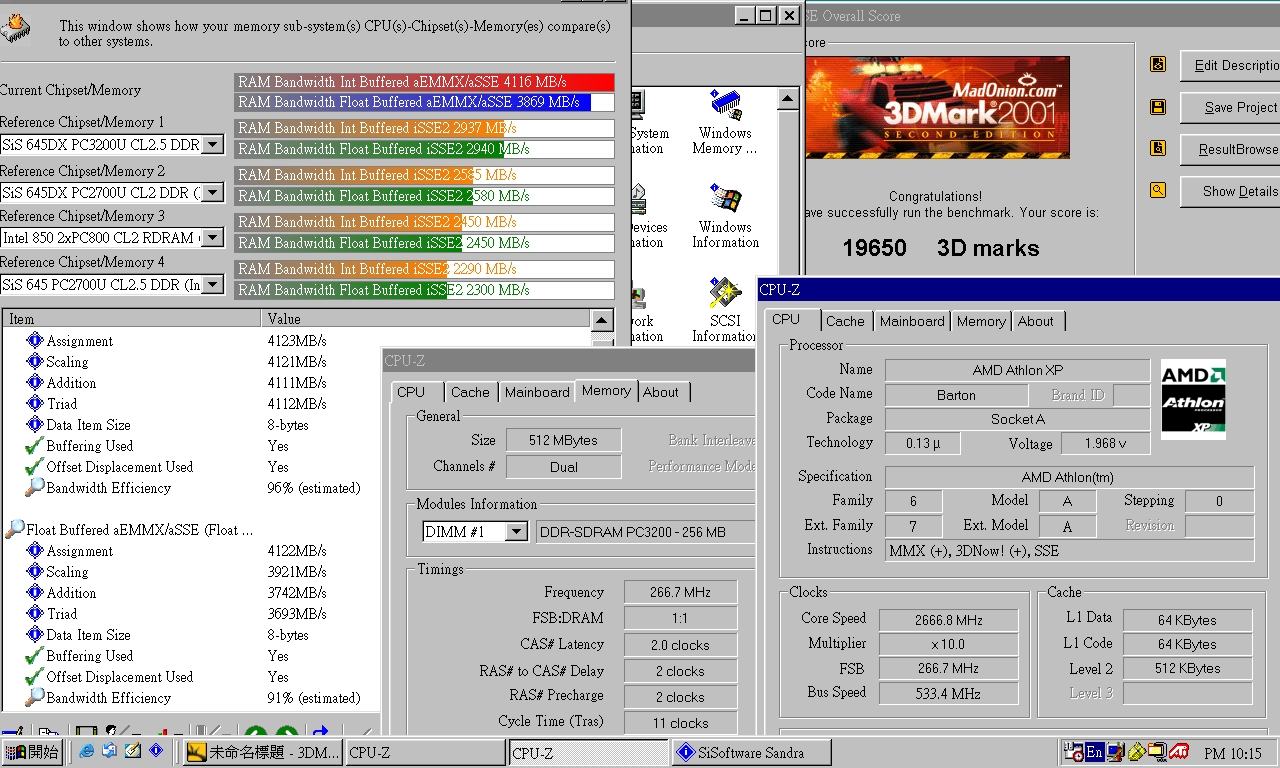Image resolution: width=1280 pixels, height=768 pixels.
Task: Switch to the Cache tab in the CPU-Z memory window
Action: point(470,392)
